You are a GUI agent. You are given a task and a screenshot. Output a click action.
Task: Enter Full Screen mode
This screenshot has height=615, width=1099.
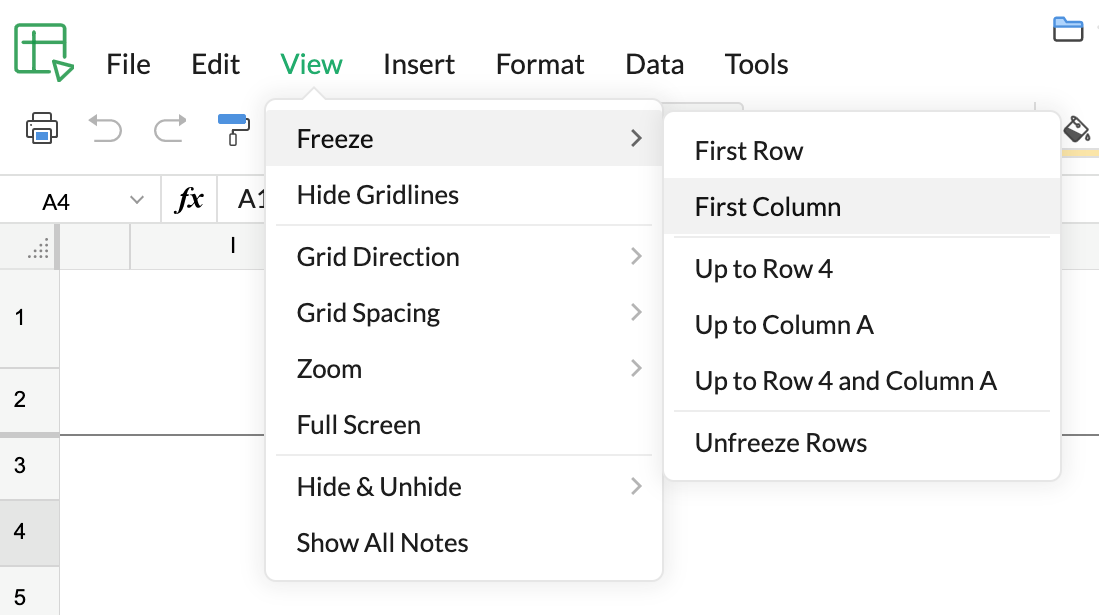pos(358,425)
